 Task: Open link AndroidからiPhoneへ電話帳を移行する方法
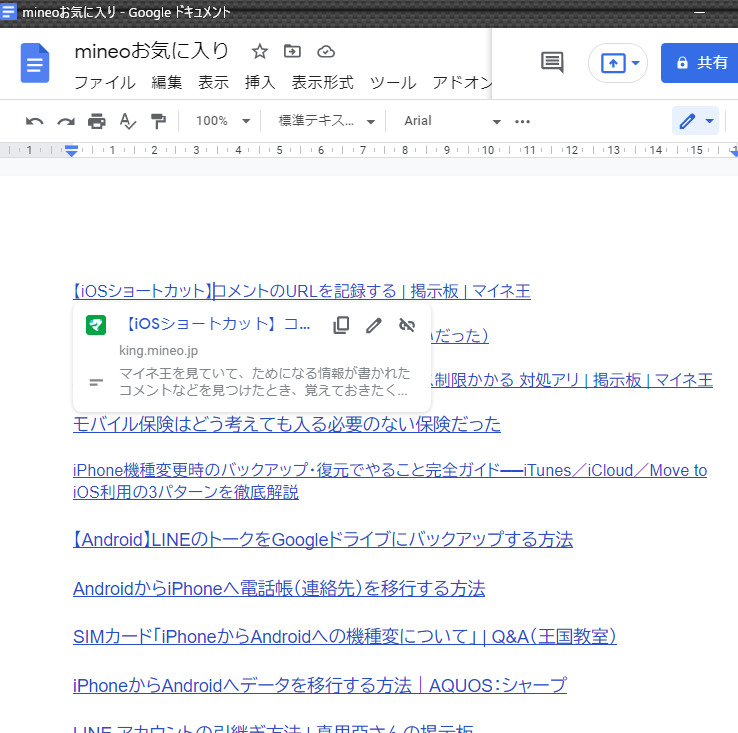278,588
